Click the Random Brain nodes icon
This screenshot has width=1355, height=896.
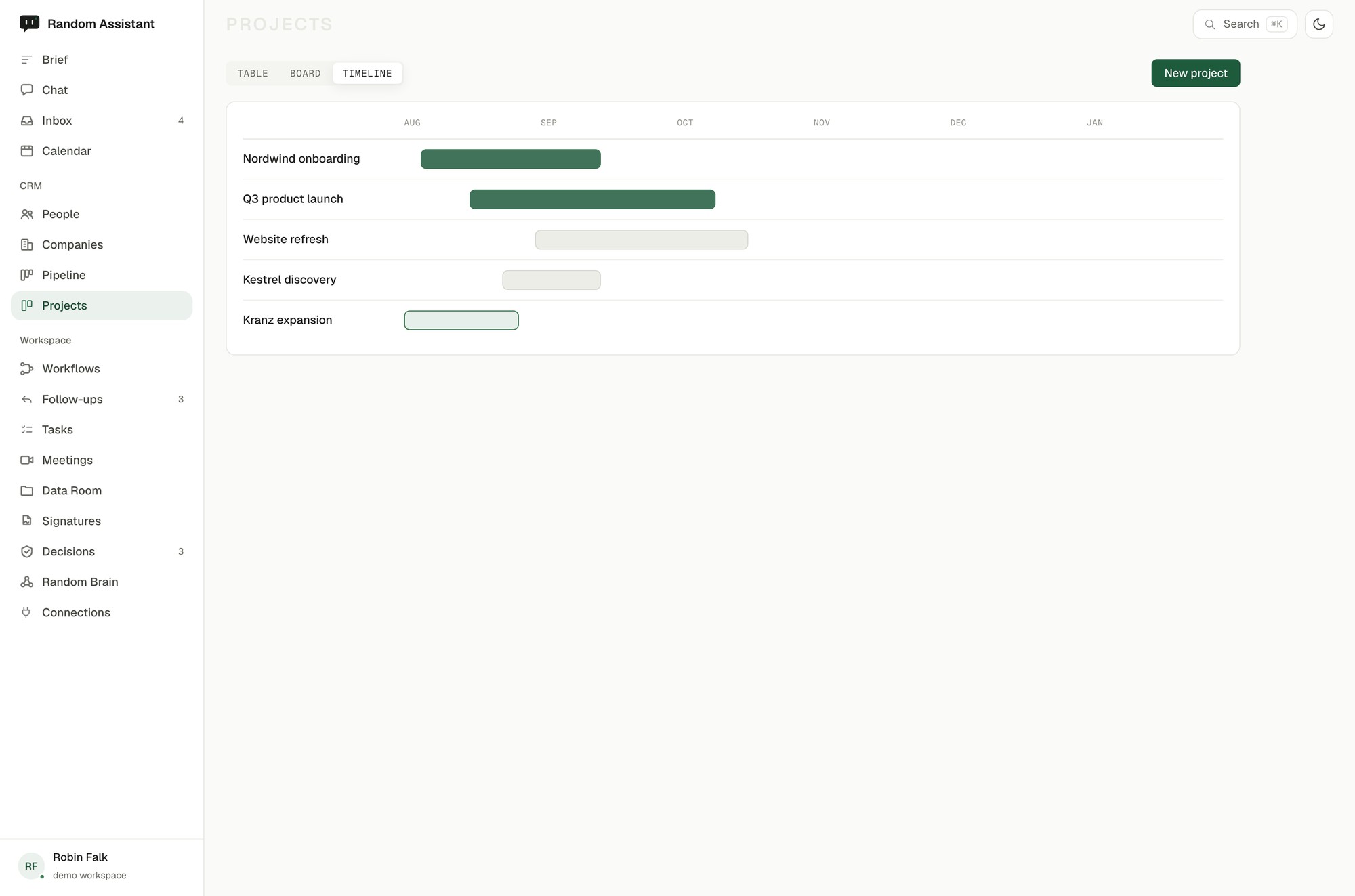pyautogui.click(x=26, y=582)
